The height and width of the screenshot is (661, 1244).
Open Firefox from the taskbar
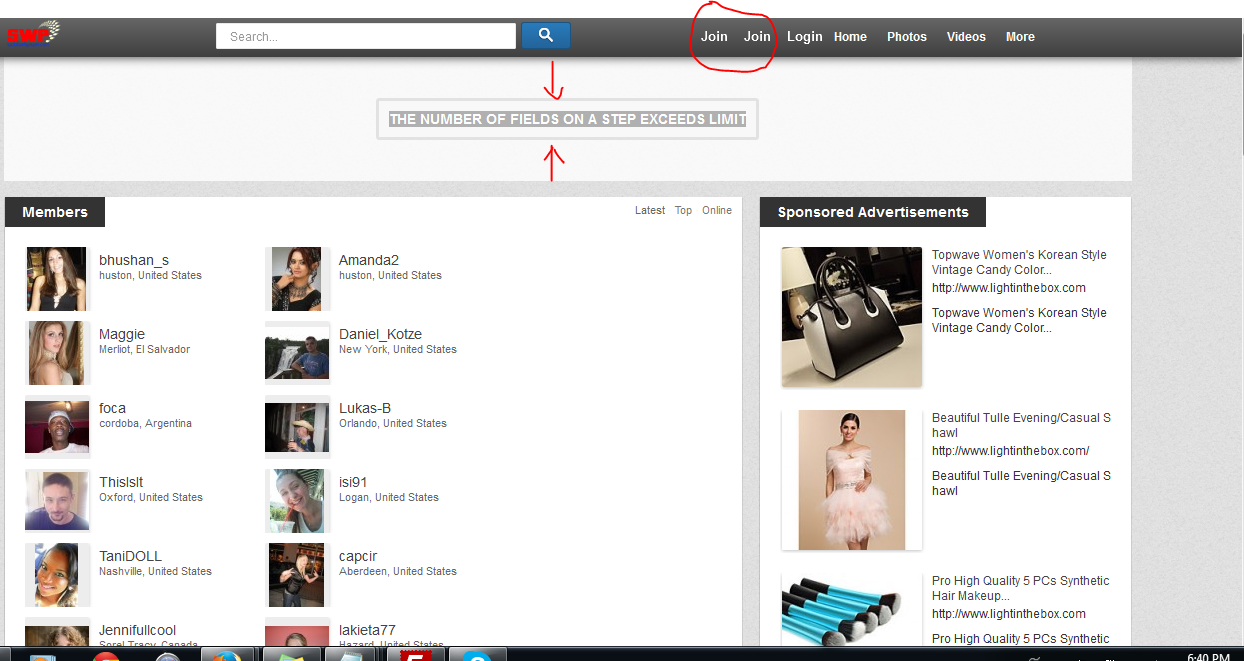(227, 655)
